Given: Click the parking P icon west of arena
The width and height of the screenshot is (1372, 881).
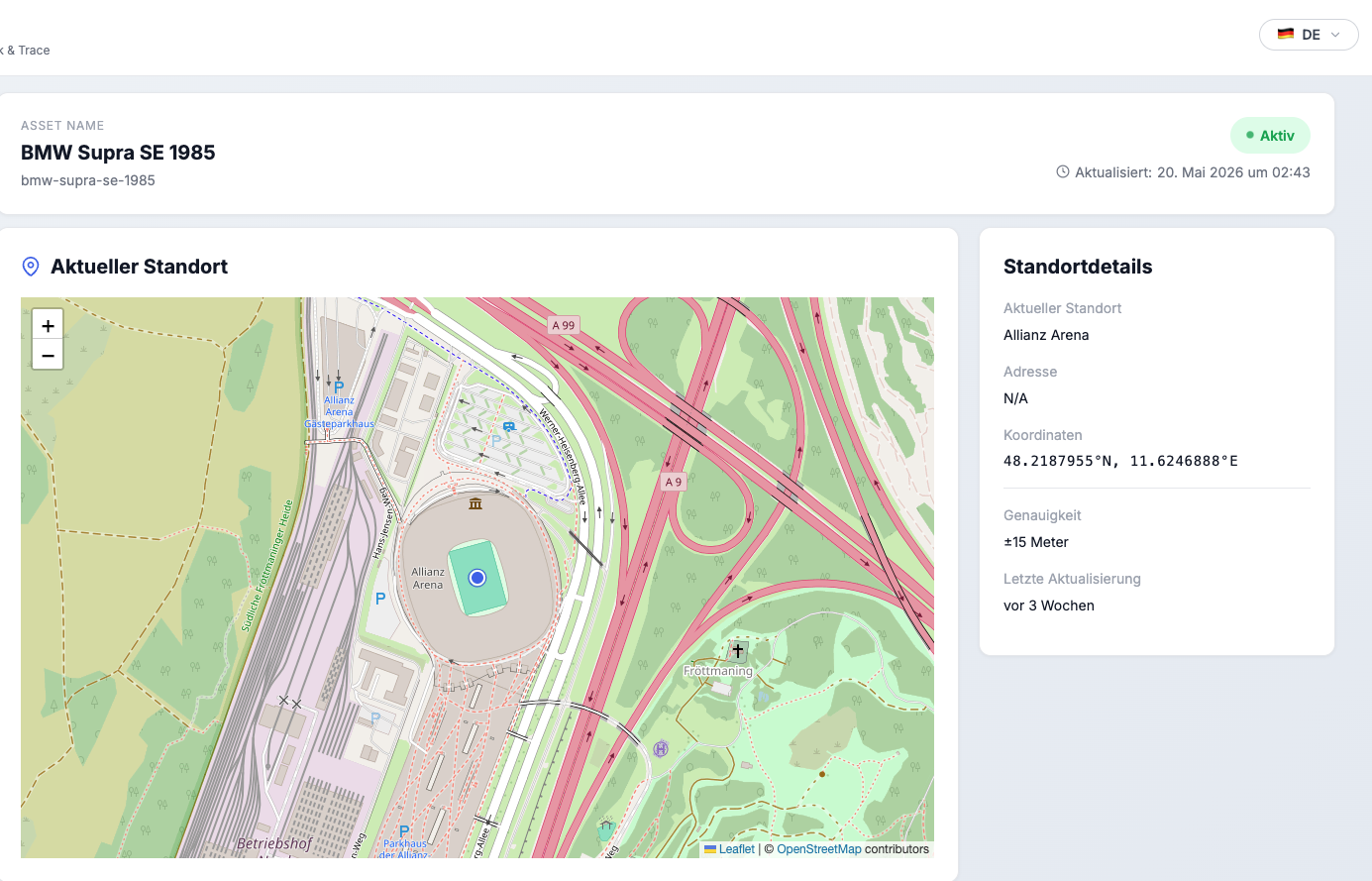Looking at the screenshot, I should [x=380, y=599].
